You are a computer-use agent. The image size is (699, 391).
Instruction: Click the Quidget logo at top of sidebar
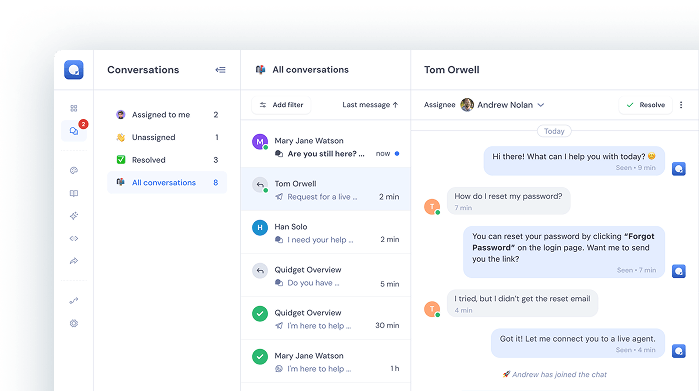pos(74,70)
